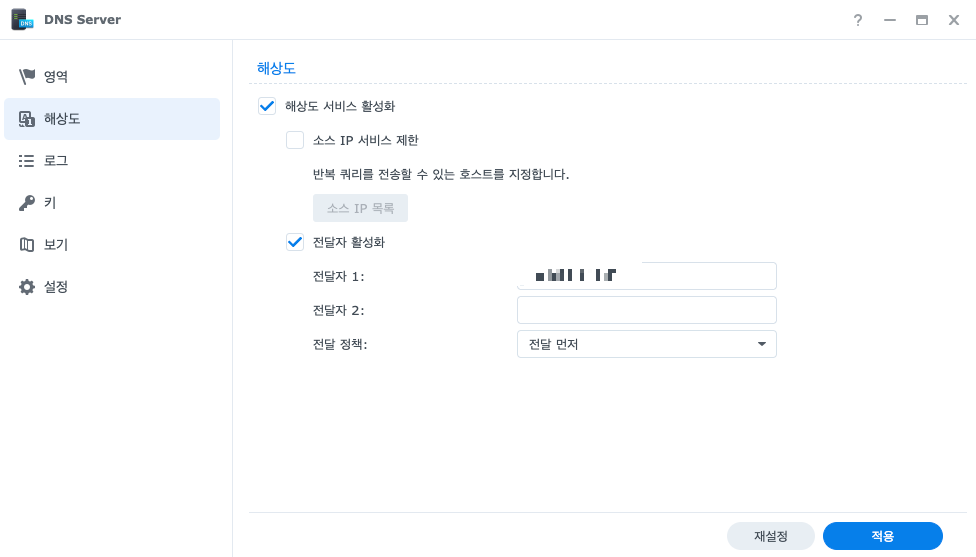Focus the 전달자 2 input field

coord(647,310)
